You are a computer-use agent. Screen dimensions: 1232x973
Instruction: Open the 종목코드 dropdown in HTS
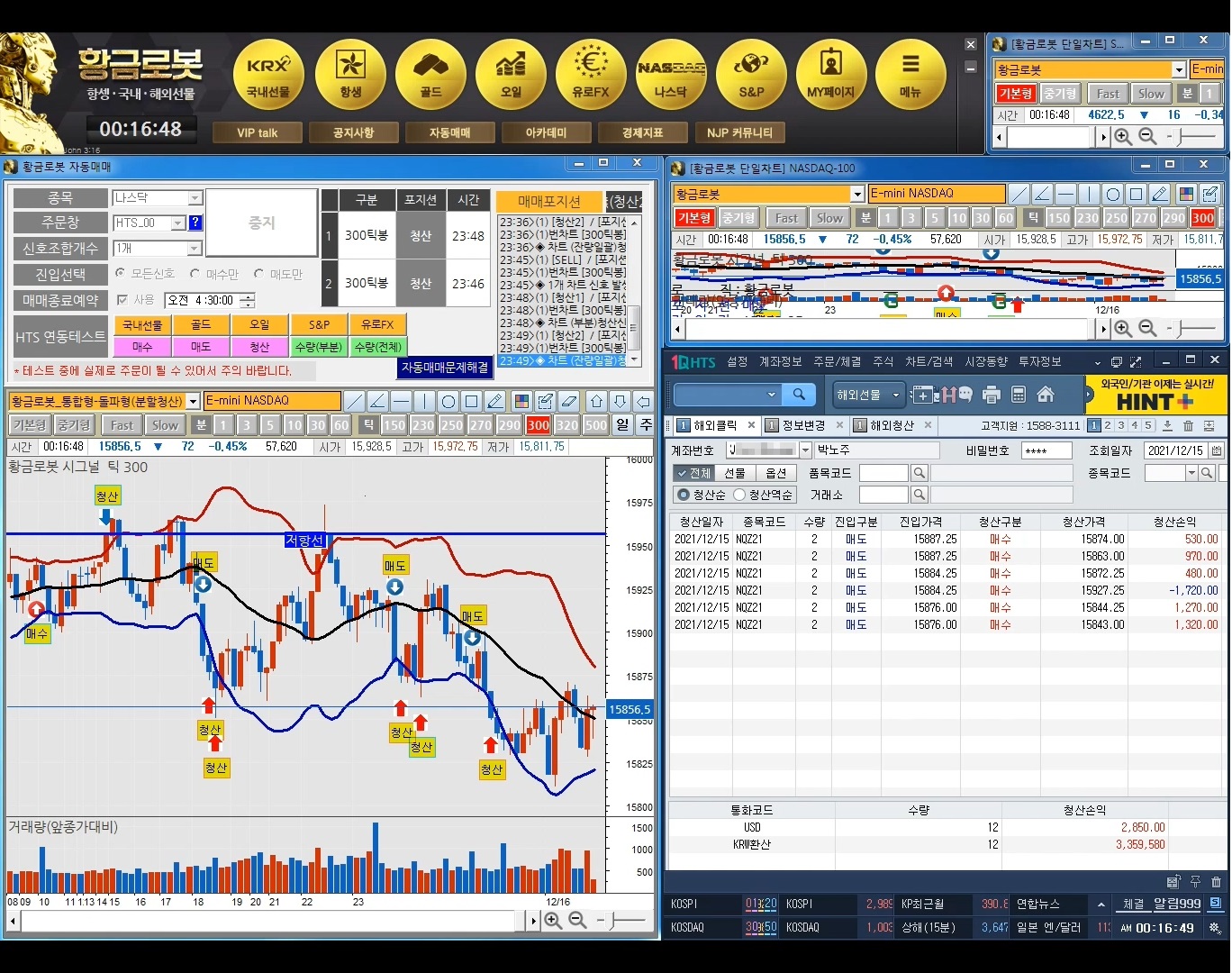click(1191, 473)
